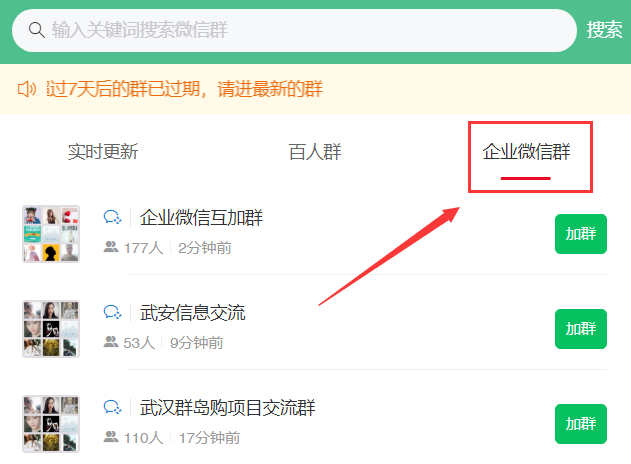Viewport: 631px width, 464px height.
Task: Open the 企业微信互加群 group title
Action: coord(201,218)
